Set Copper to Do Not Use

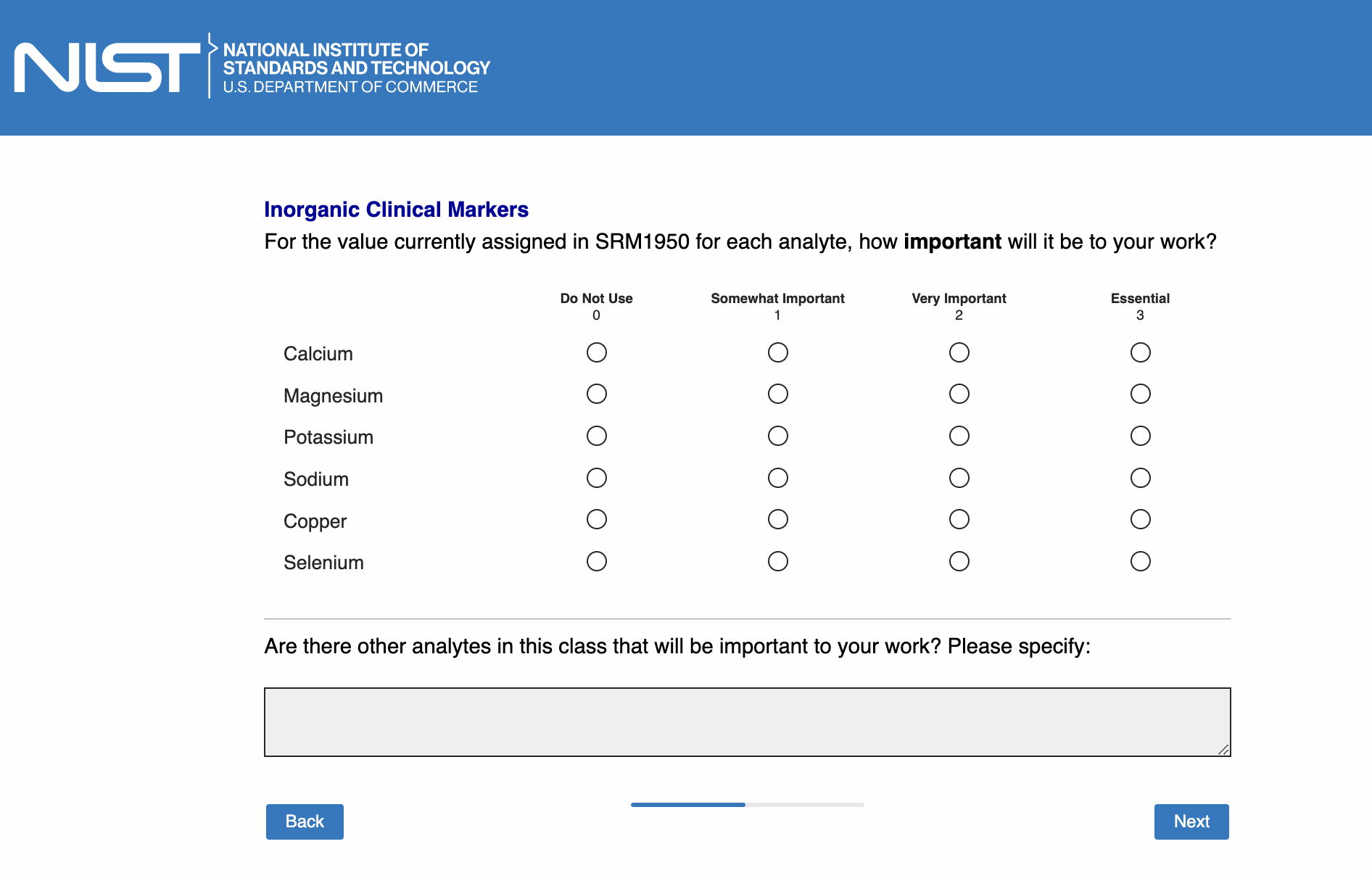(596, 519)
